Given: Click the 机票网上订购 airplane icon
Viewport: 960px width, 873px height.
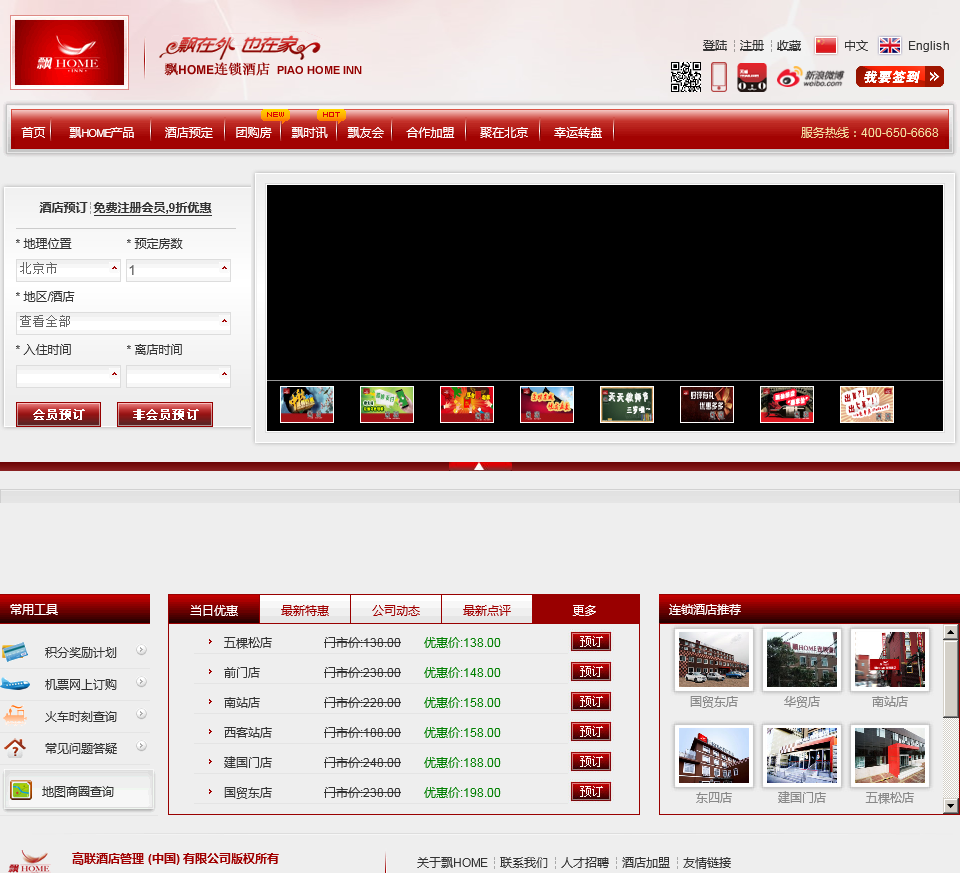Looking at the screenshot, I should coord(15,683).
